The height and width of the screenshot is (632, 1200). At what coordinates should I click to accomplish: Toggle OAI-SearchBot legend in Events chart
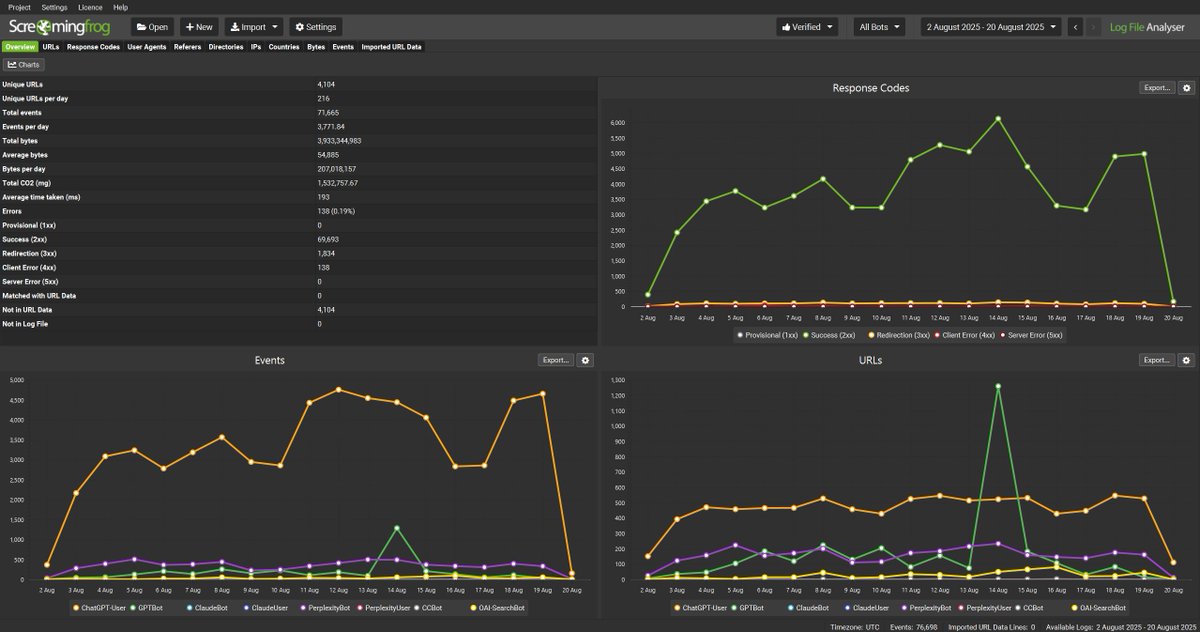(496, 607)
